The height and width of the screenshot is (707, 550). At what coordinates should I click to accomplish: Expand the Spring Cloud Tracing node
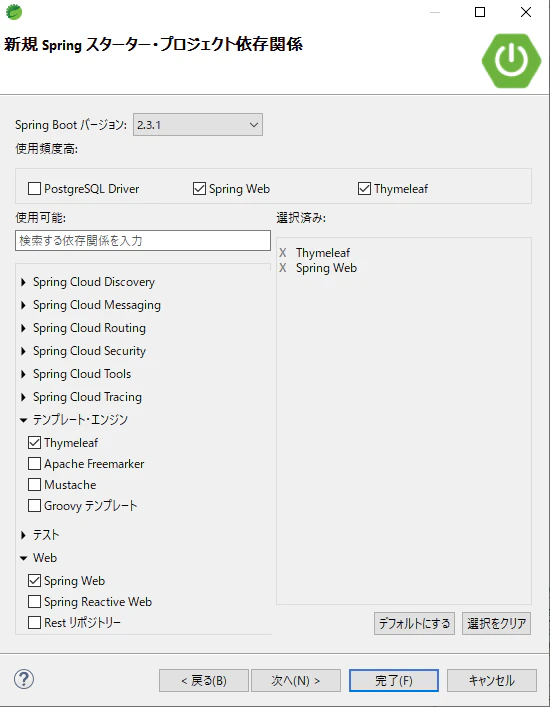tap(23, 397)
